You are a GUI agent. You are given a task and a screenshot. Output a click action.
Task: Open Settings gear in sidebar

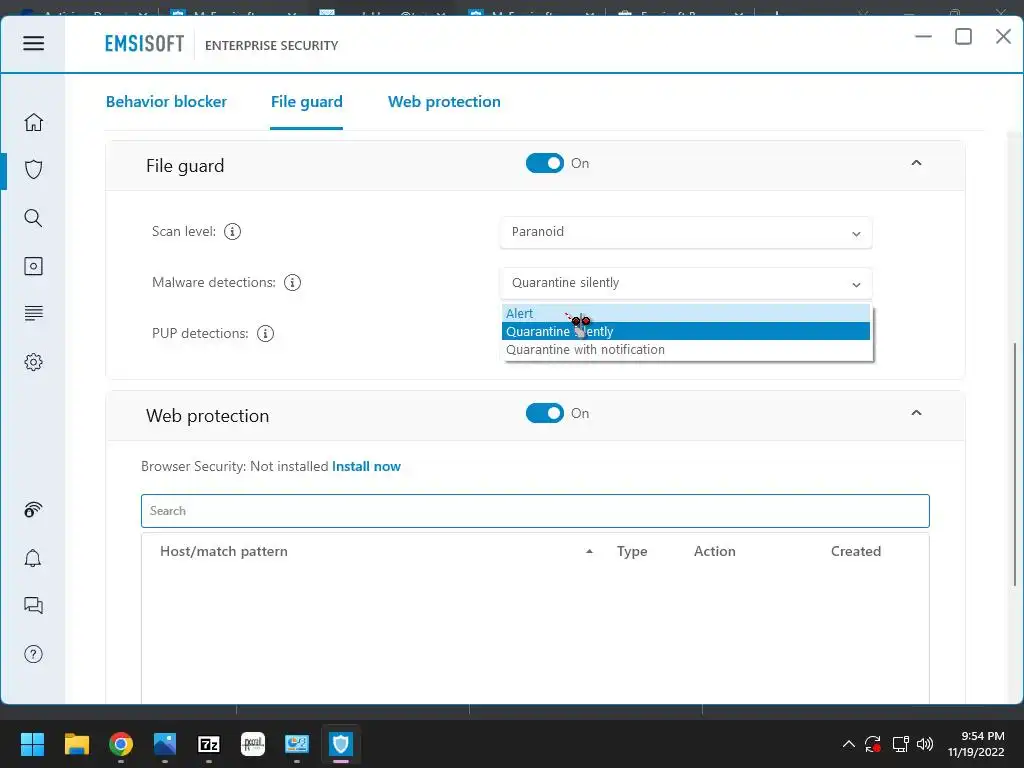pyautogui.click(x=33, y=362)
